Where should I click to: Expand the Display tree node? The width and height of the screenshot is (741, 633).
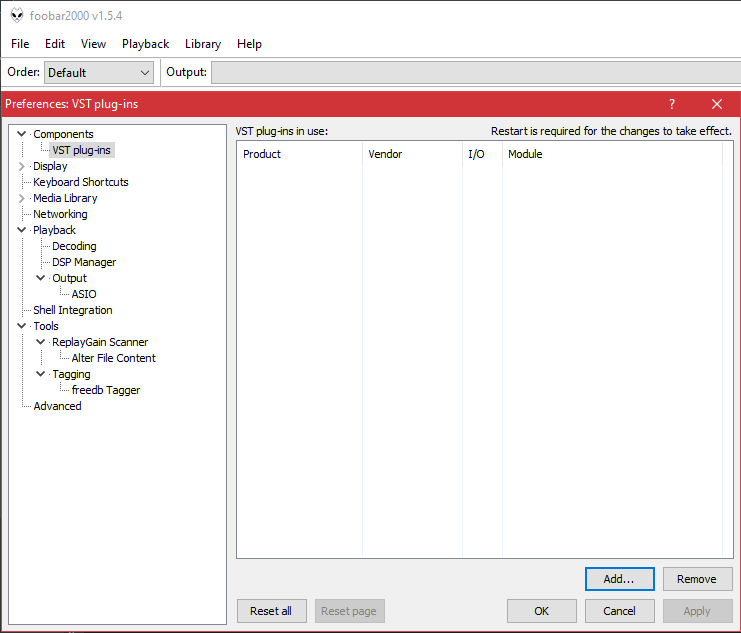pos(21,166)
